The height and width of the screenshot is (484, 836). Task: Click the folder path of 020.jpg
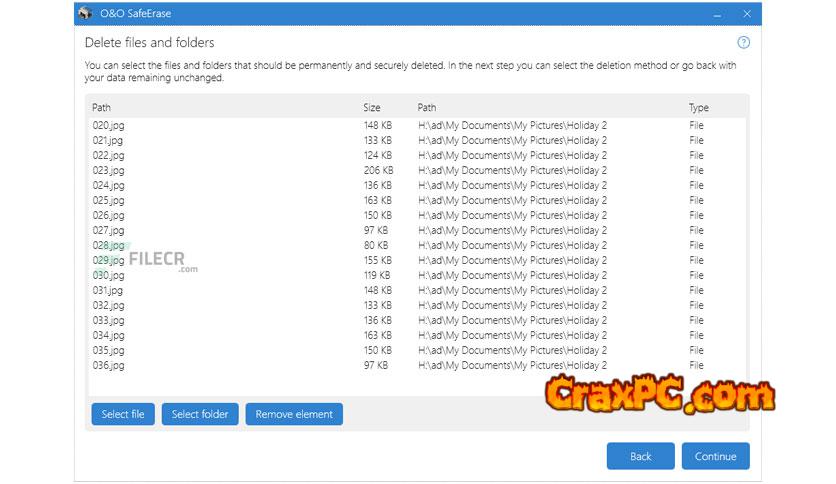(512, 125)
